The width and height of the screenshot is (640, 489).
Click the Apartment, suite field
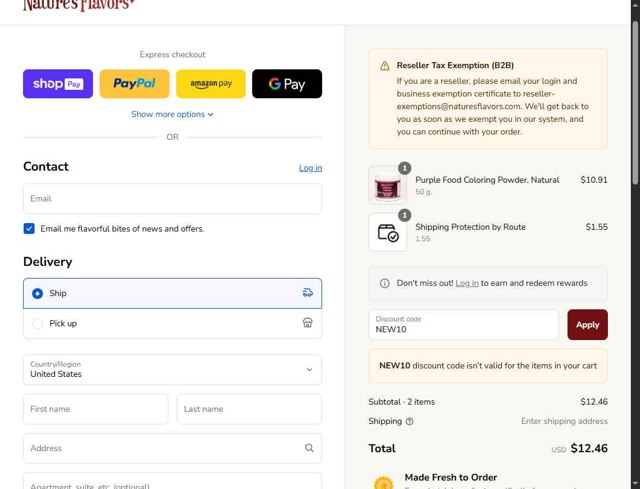[x=172, y=482]
